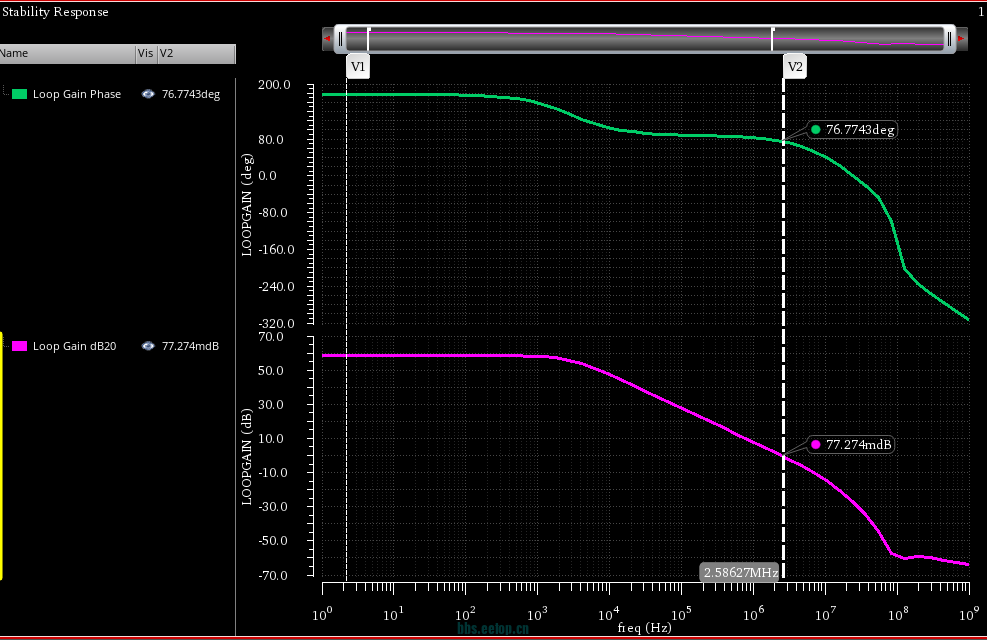Select the V1 marker label
Image resolution: width=987 pixels, height=640 pixels.
[358, 67]
